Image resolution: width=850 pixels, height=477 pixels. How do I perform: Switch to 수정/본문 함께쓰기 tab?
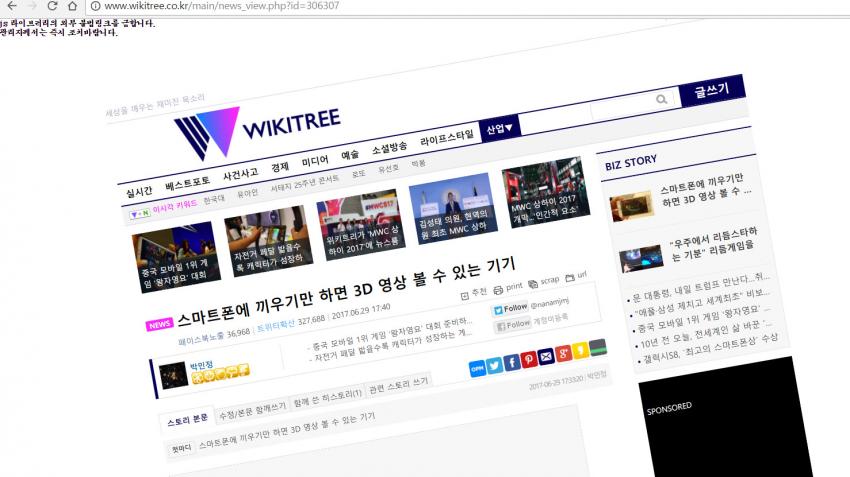click(x=252, y=411)
